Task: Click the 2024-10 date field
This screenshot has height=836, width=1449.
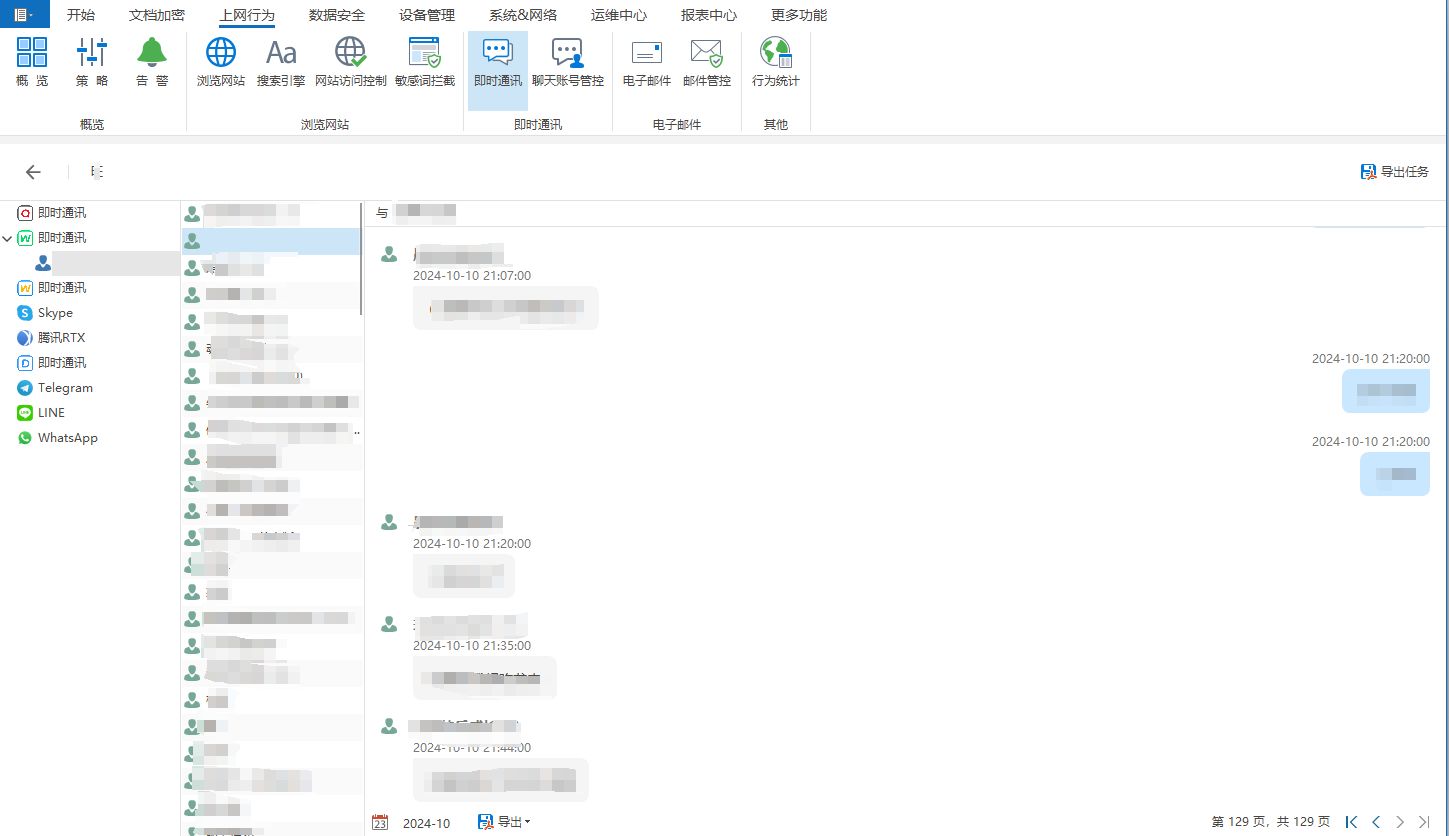Action: 427,823
